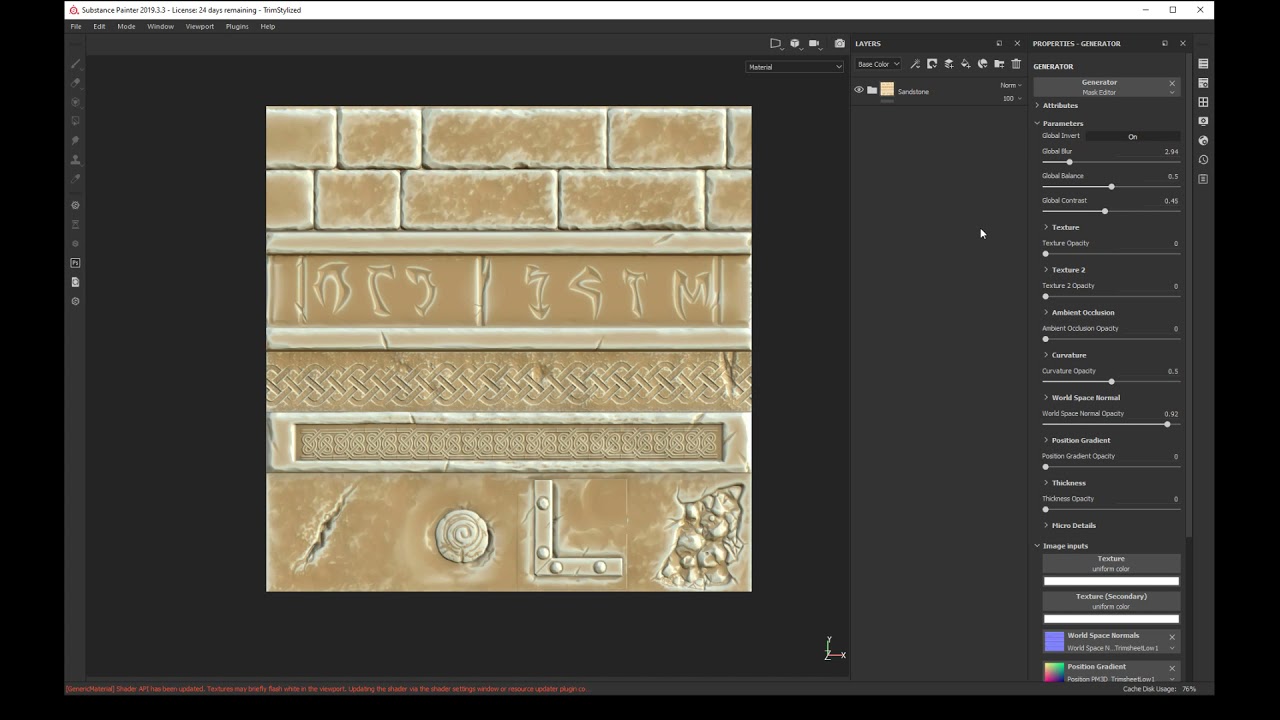Open the Edit menu
Image resolution: width=1280 pixels, height=720 pixels.
click(99, 26)
